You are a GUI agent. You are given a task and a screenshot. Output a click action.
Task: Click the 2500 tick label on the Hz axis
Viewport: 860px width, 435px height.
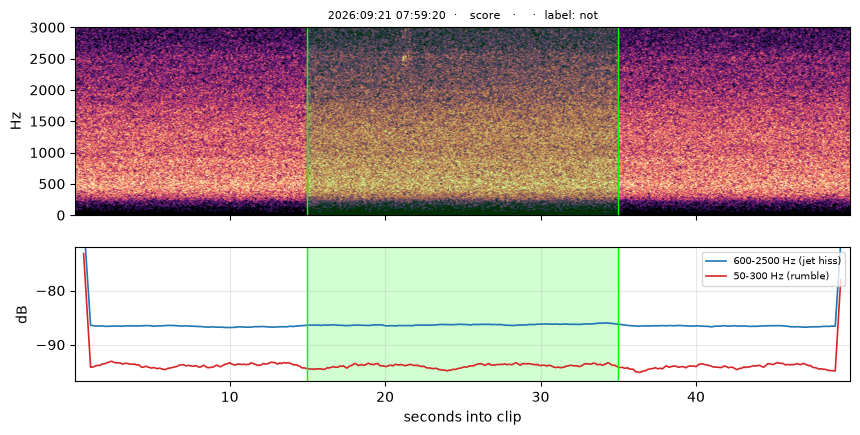(x=48, y=59)
